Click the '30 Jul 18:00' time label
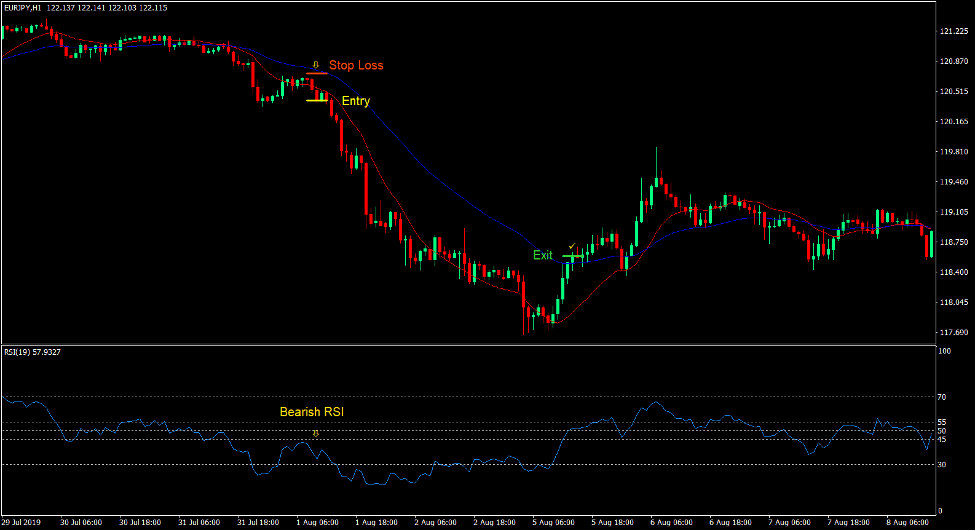 (x=140, y=522)
